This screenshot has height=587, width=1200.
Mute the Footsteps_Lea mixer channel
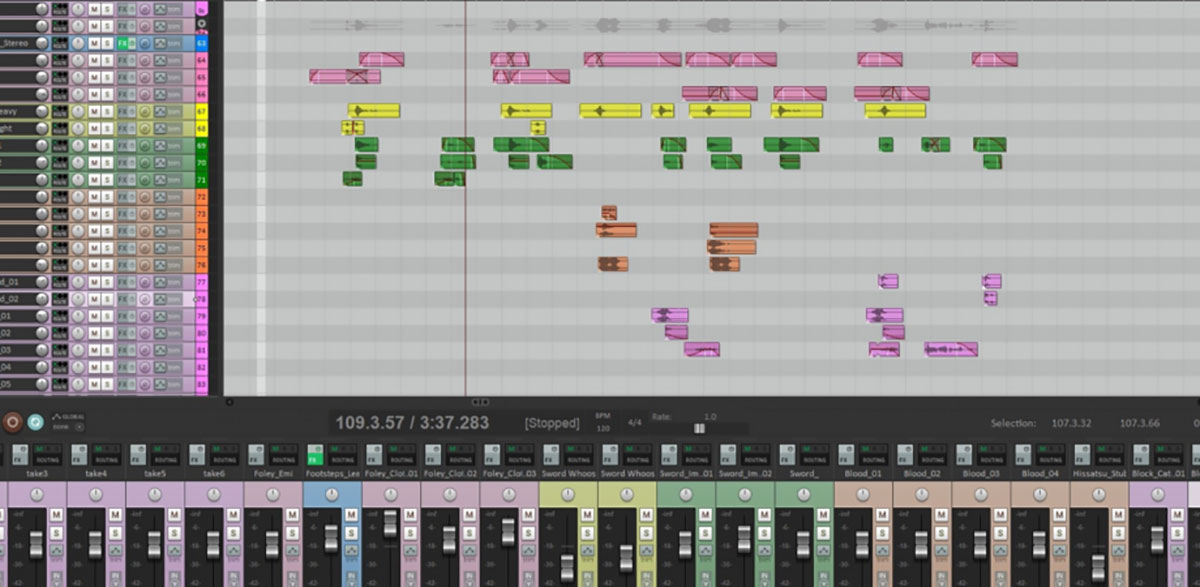[351, 514]
